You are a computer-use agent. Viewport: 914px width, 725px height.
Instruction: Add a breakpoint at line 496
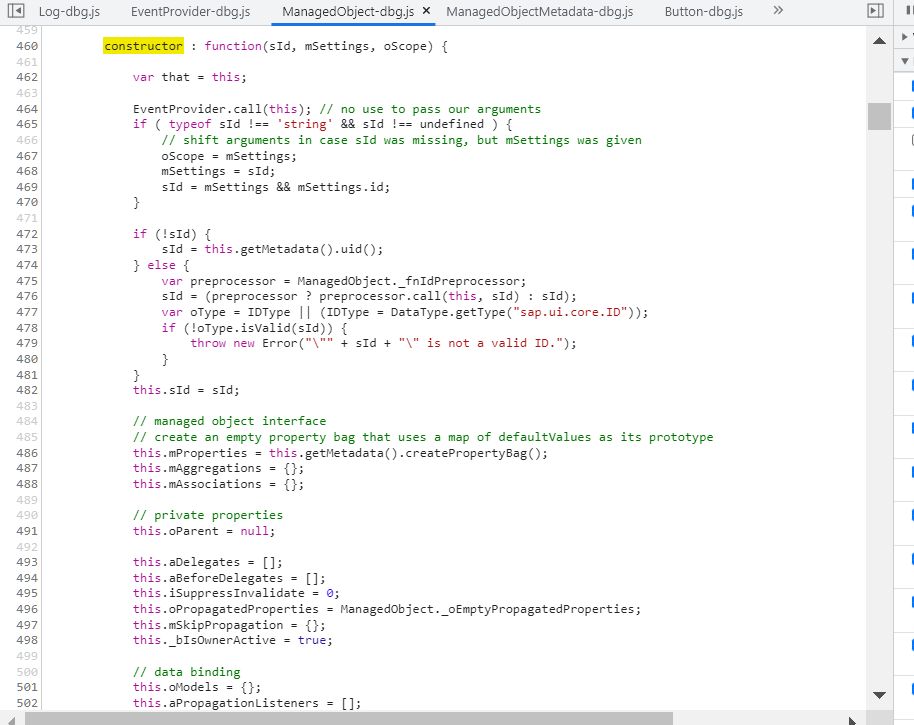[27, 609]
